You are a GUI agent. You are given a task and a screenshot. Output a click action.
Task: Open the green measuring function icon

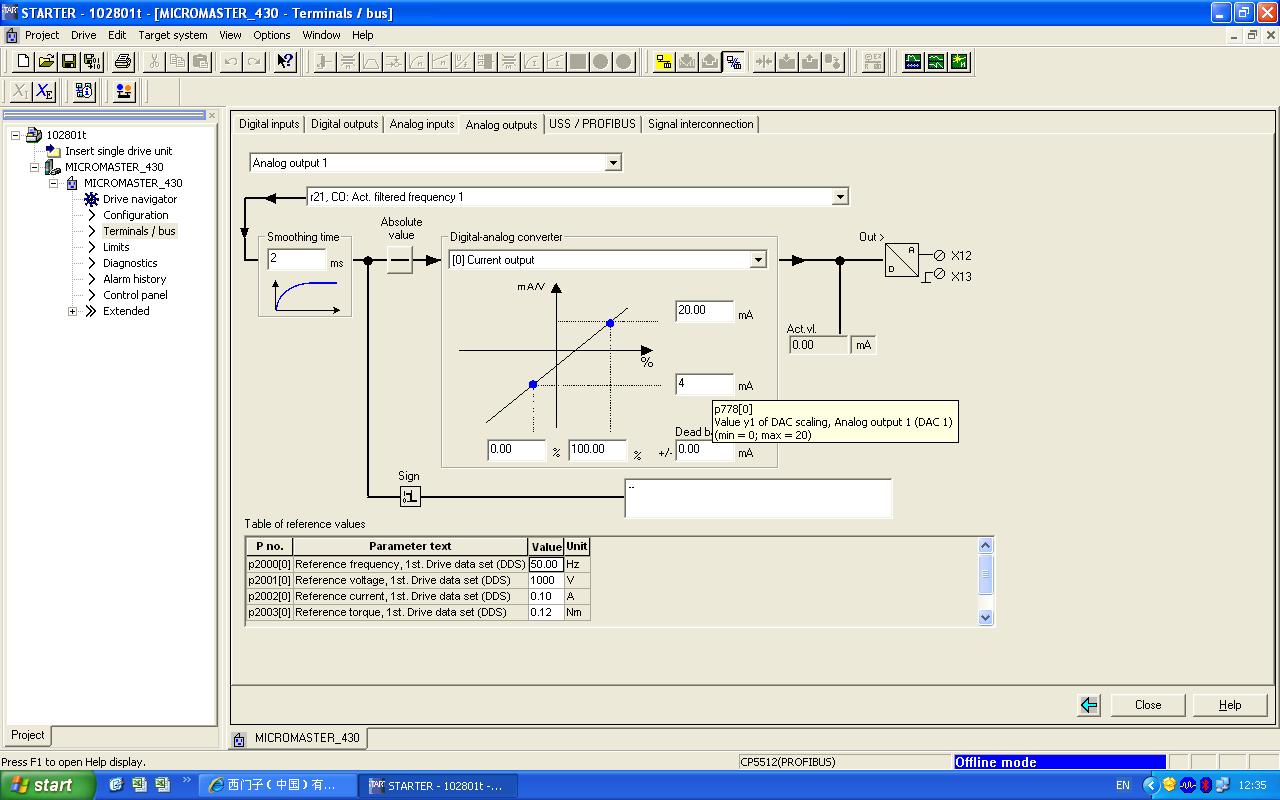[936, 62]
